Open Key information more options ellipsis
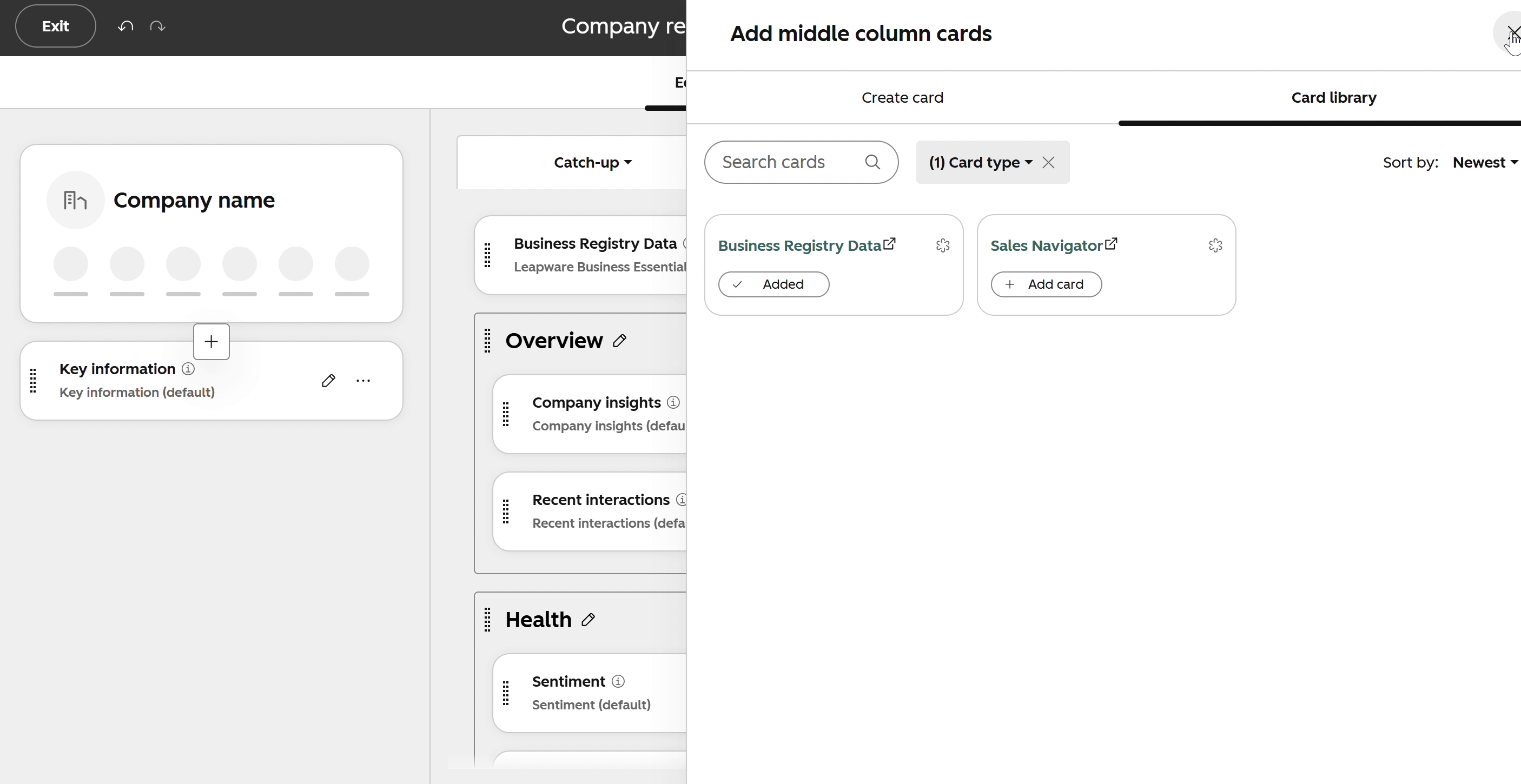This screenshot has width=1521, height=784. 363,381
